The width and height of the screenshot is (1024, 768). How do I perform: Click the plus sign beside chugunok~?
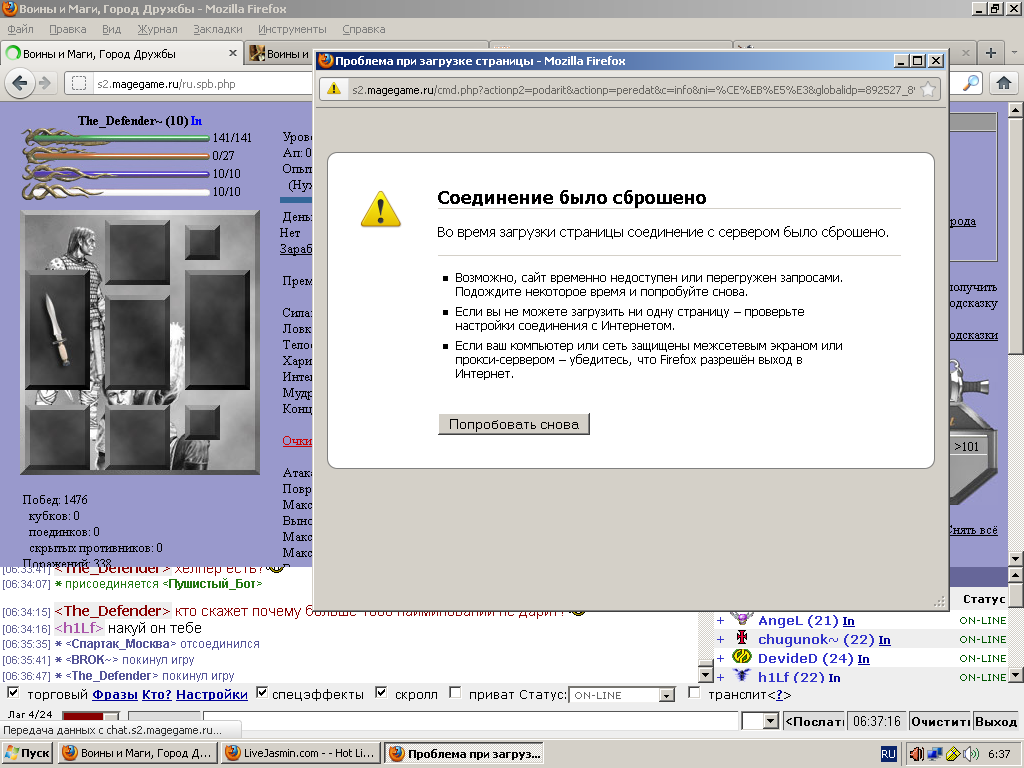coord(720,639)
